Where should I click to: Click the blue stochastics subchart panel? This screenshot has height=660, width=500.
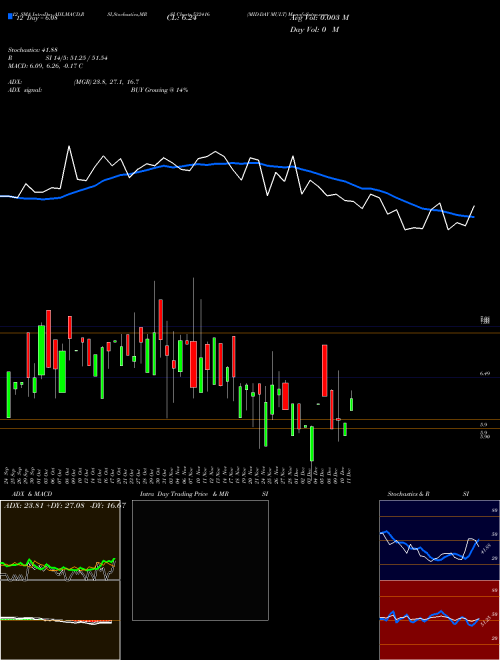(439, 540)
